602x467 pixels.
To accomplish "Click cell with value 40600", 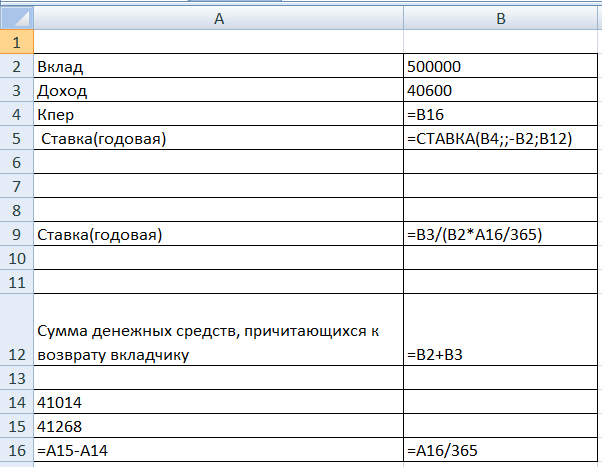I will 501,90.
